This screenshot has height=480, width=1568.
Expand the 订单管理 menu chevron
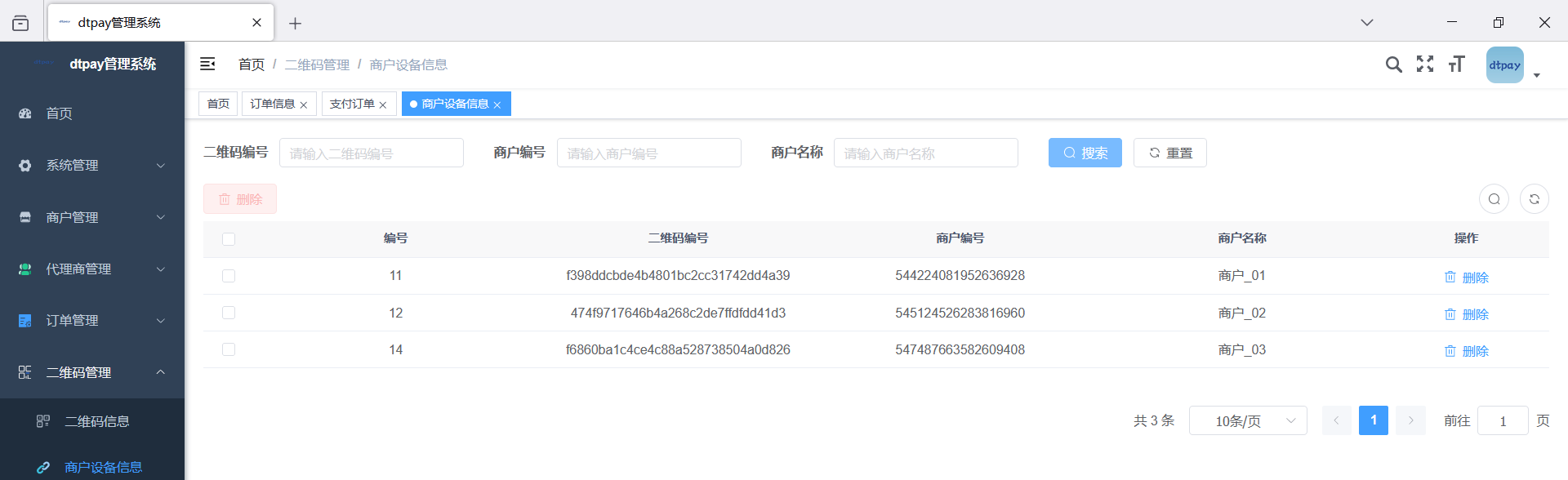(161, 321)
